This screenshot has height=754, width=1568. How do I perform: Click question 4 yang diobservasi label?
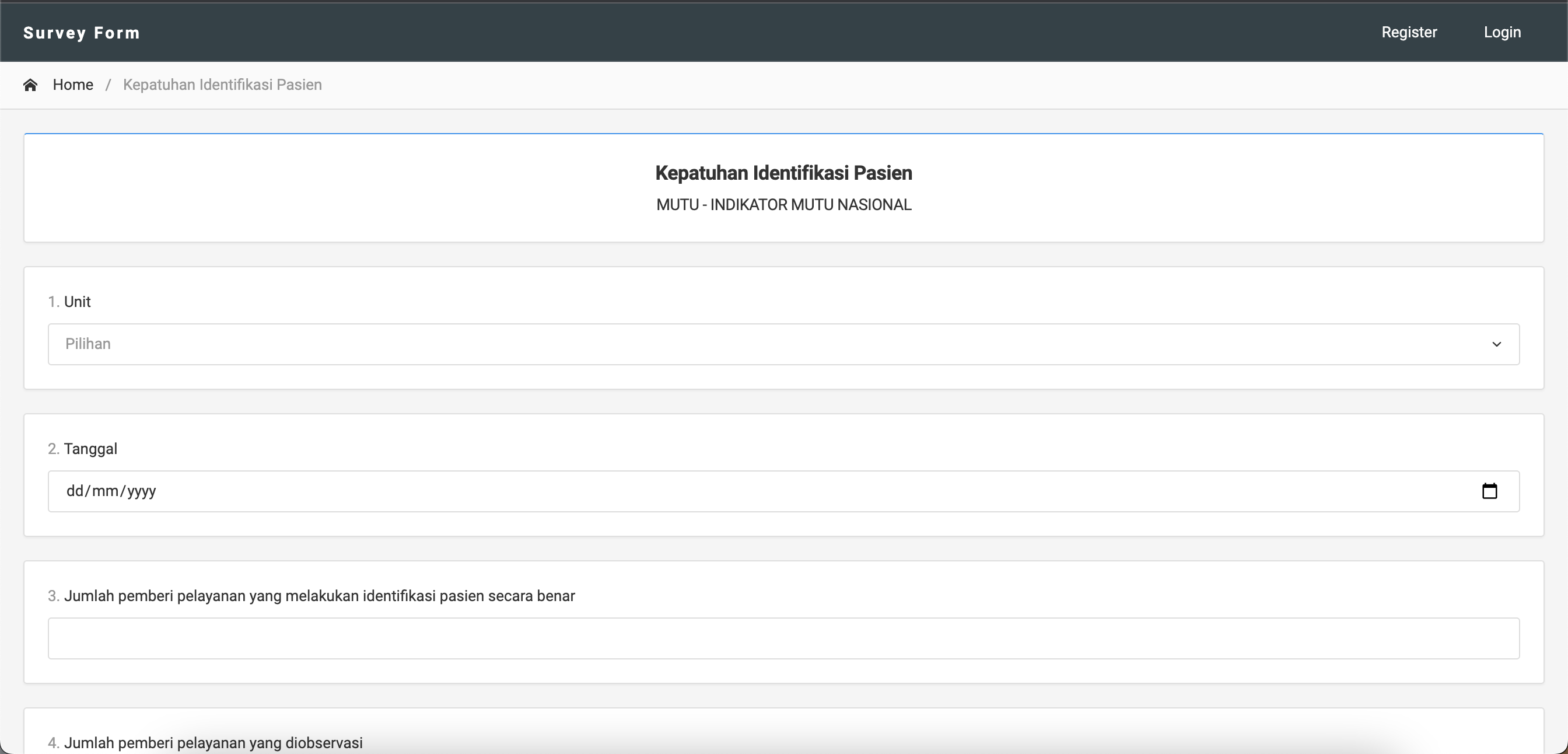[213, 742]
